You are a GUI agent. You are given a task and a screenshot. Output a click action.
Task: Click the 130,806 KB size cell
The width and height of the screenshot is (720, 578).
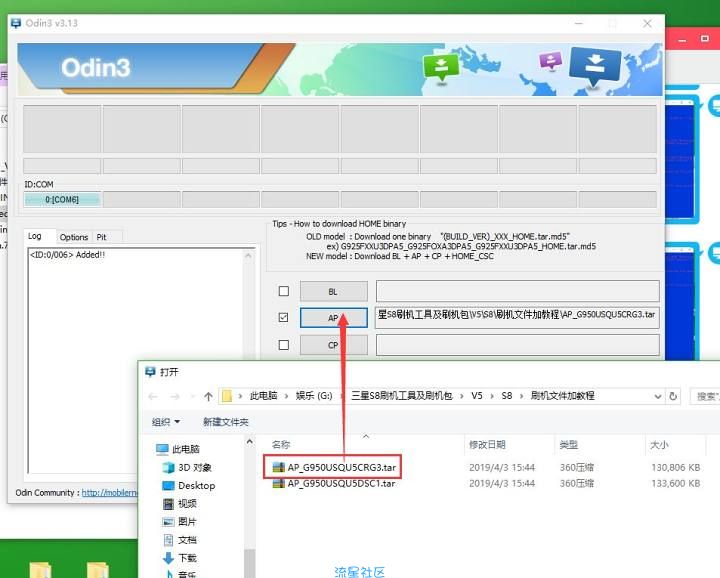click(675, 467)
